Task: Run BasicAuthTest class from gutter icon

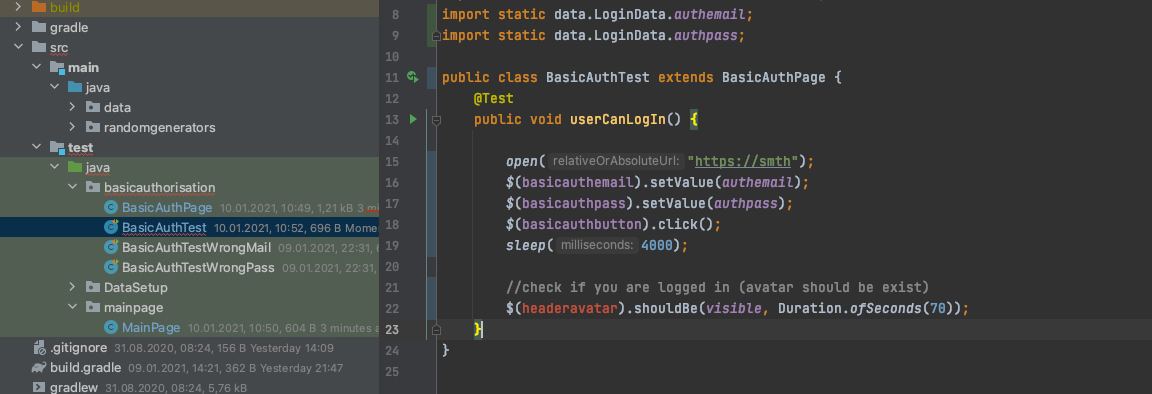Action: pyautogui.click(x=412, y=76)
